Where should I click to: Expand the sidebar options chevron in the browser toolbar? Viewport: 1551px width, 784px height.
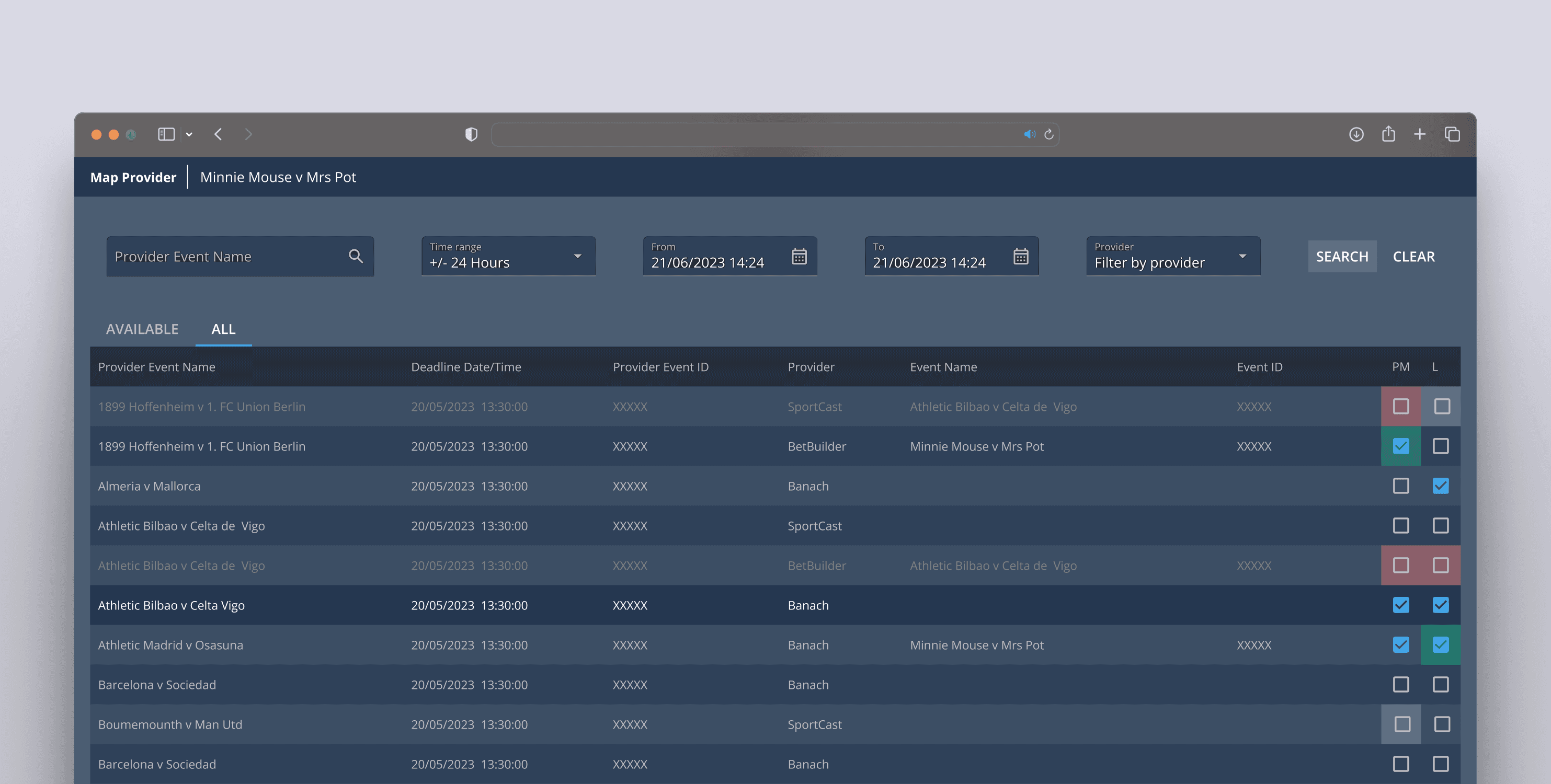click(x=189, y=134)
